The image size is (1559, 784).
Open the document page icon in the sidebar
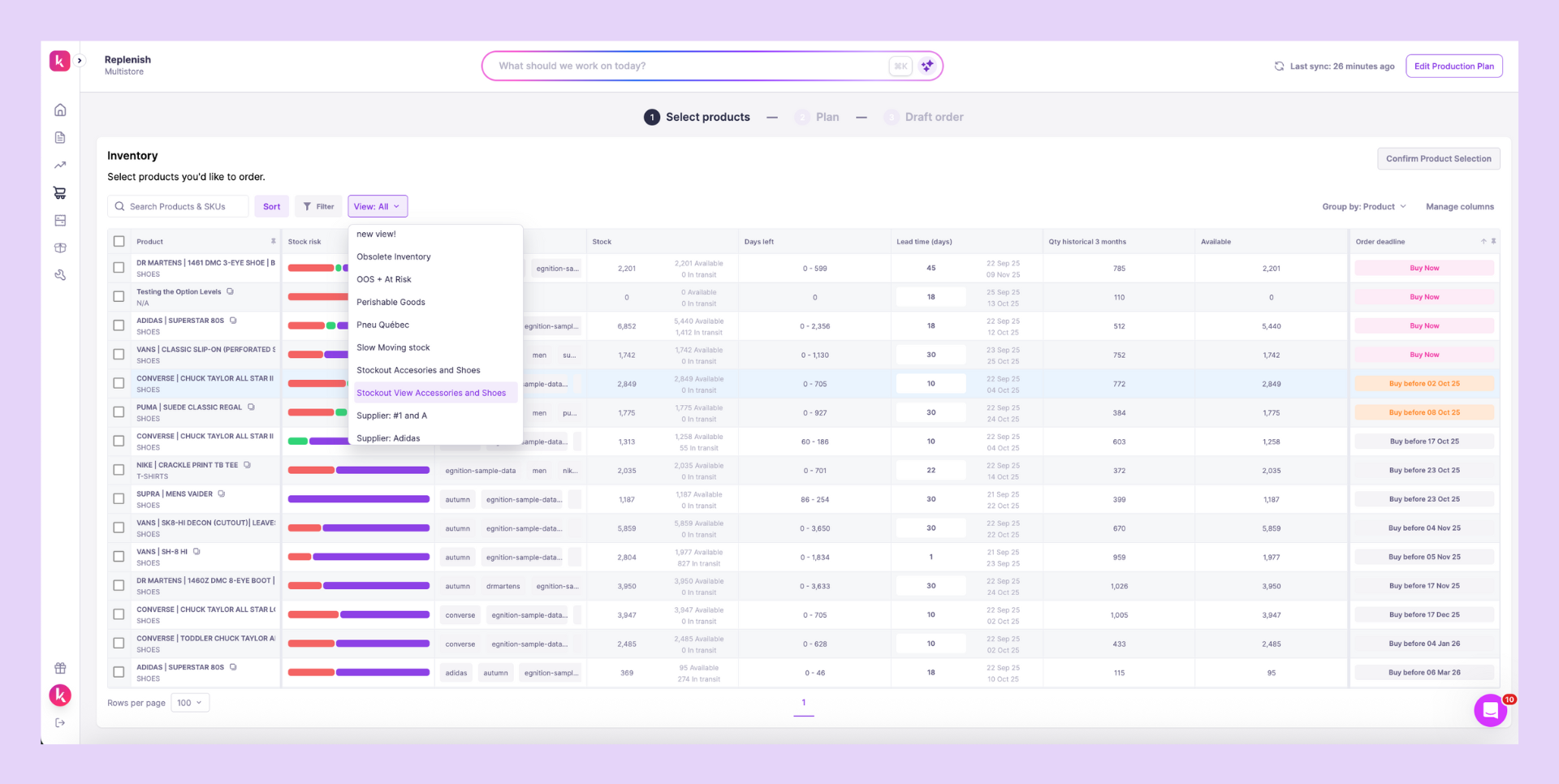(x=60, y=137)
